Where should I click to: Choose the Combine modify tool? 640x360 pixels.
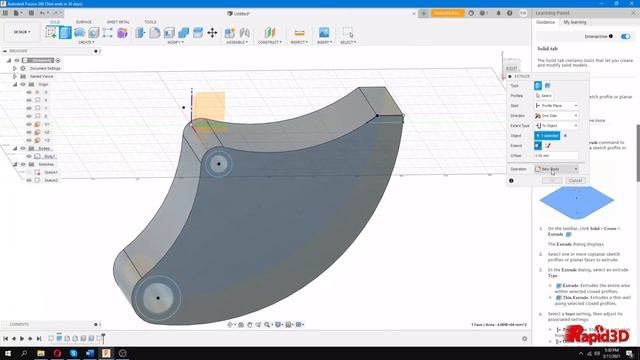pyautogui.click(x=184, y=33)
